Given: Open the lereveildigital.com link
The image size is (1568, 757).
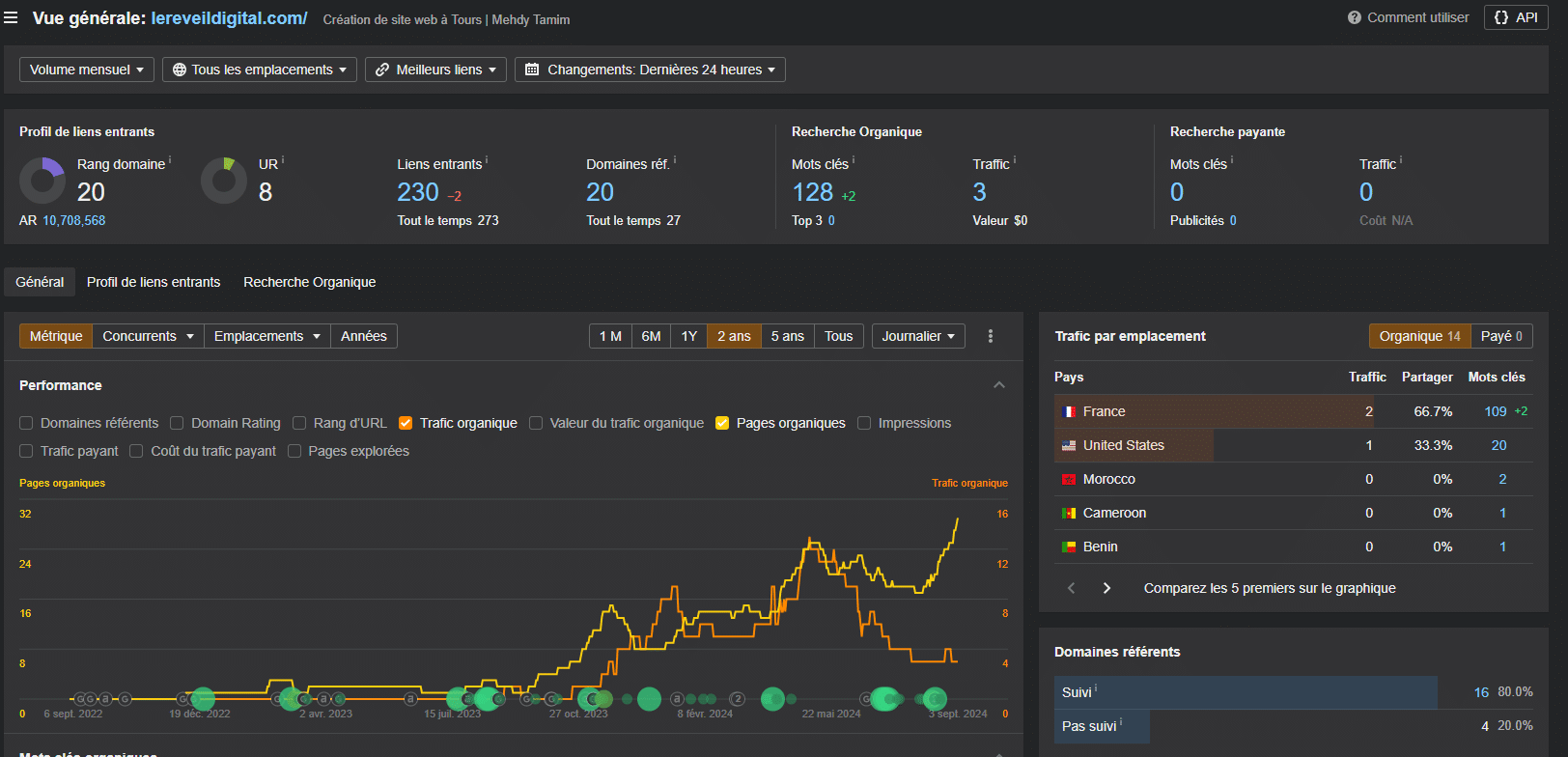Looking at the screenshot, I should [x=229, y=18].
